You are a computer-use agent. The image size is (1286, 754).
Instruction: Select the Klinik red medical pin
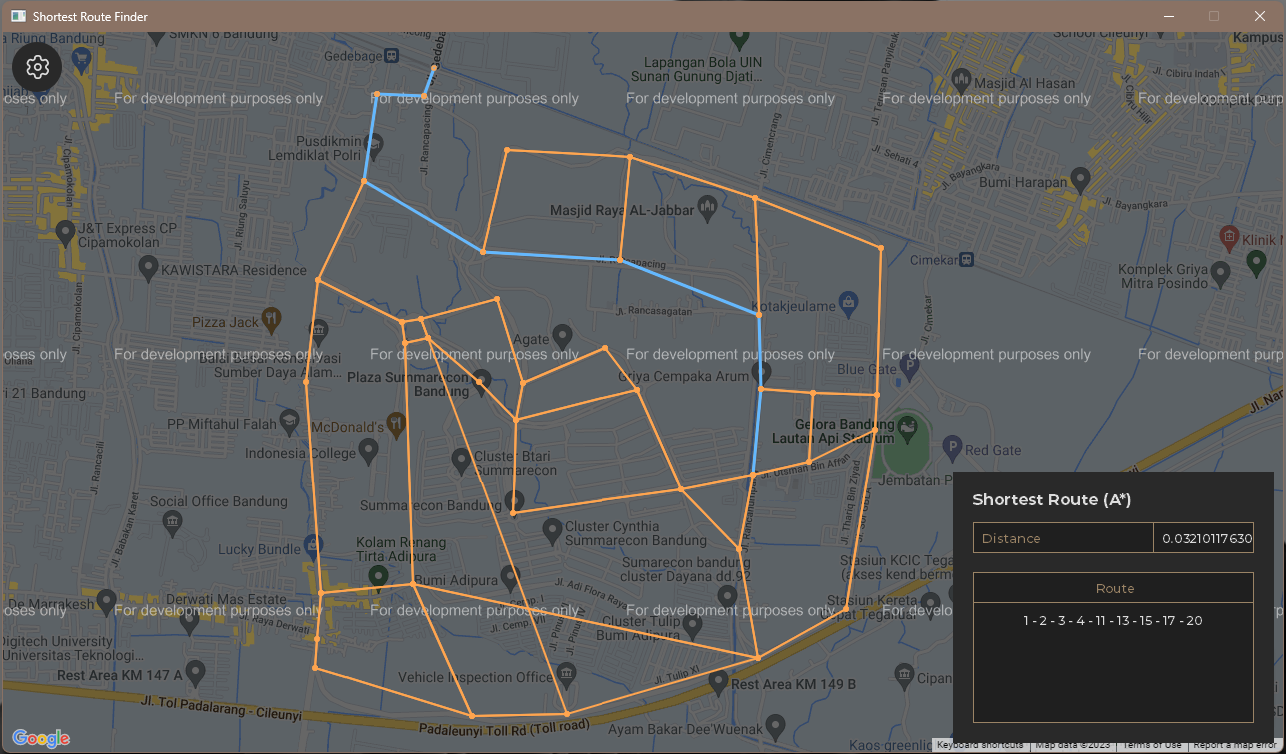[1229, 237]
